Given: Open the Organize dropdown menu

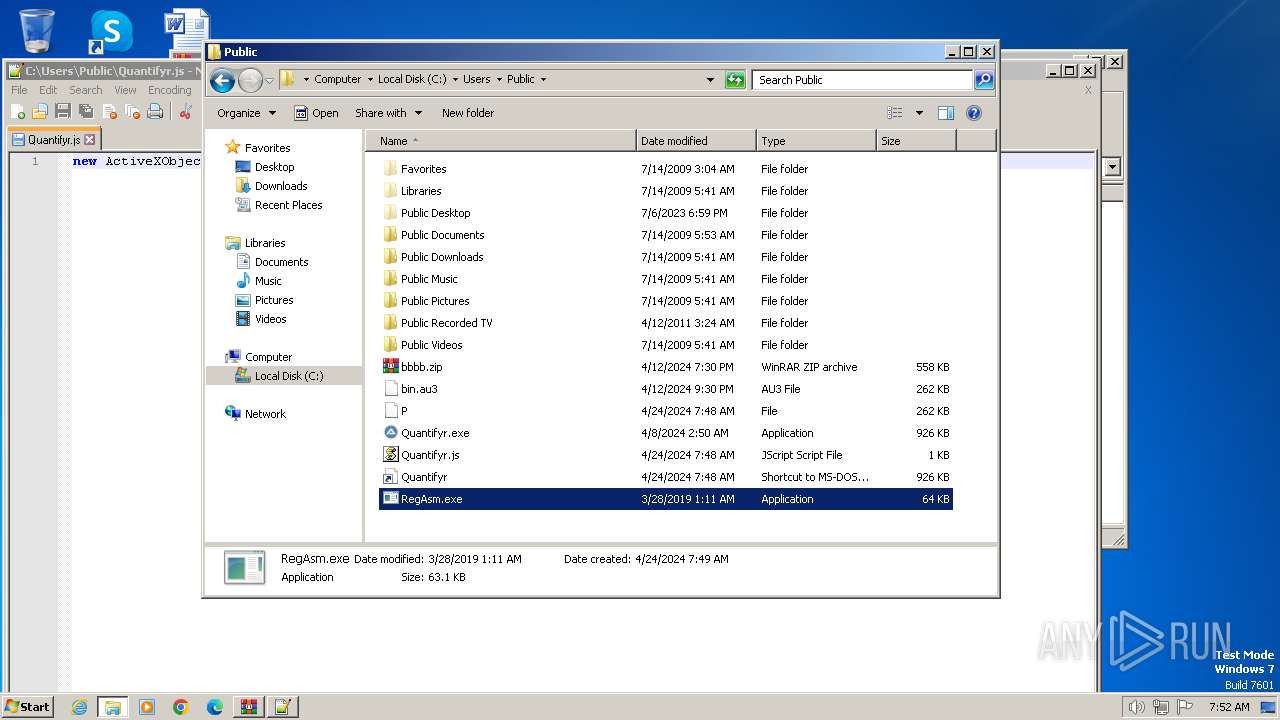Looking at the screenshot, I should point(246,113).
